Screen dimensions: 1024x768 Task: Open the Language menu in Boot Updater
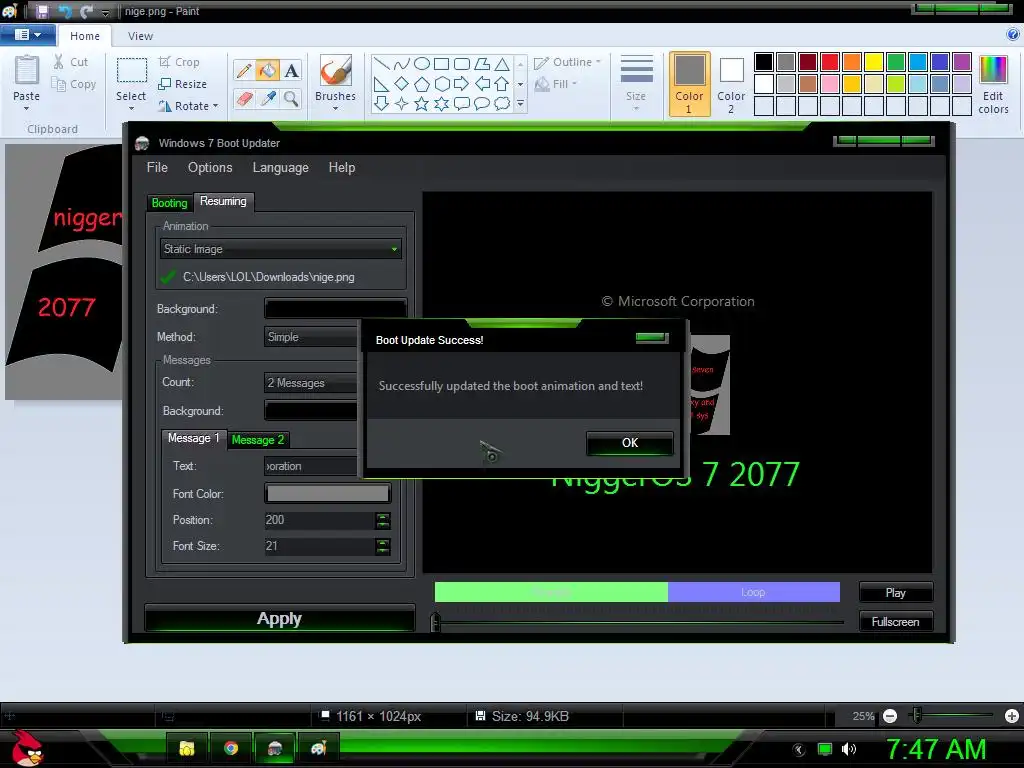[281, 168]
